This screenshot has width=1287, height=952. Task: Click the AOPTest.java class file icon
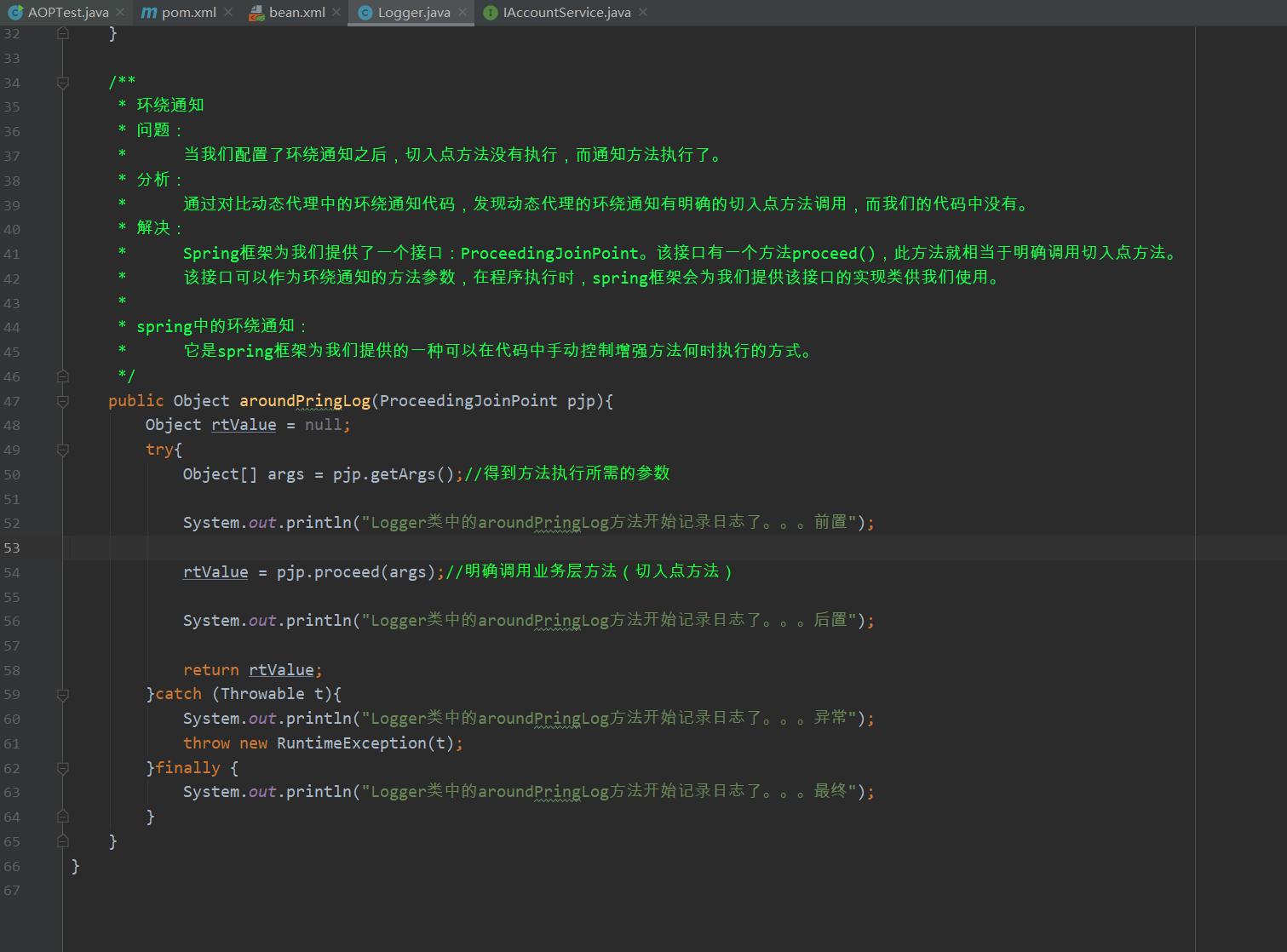[x=14, y=13]
